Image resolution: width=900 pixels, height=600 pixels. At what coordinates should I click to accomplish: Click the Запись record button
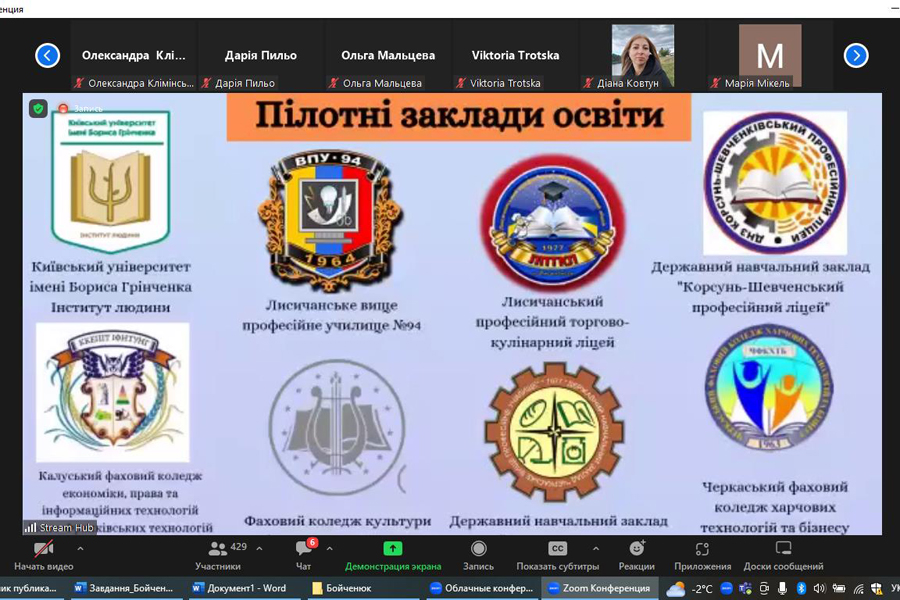478,555
